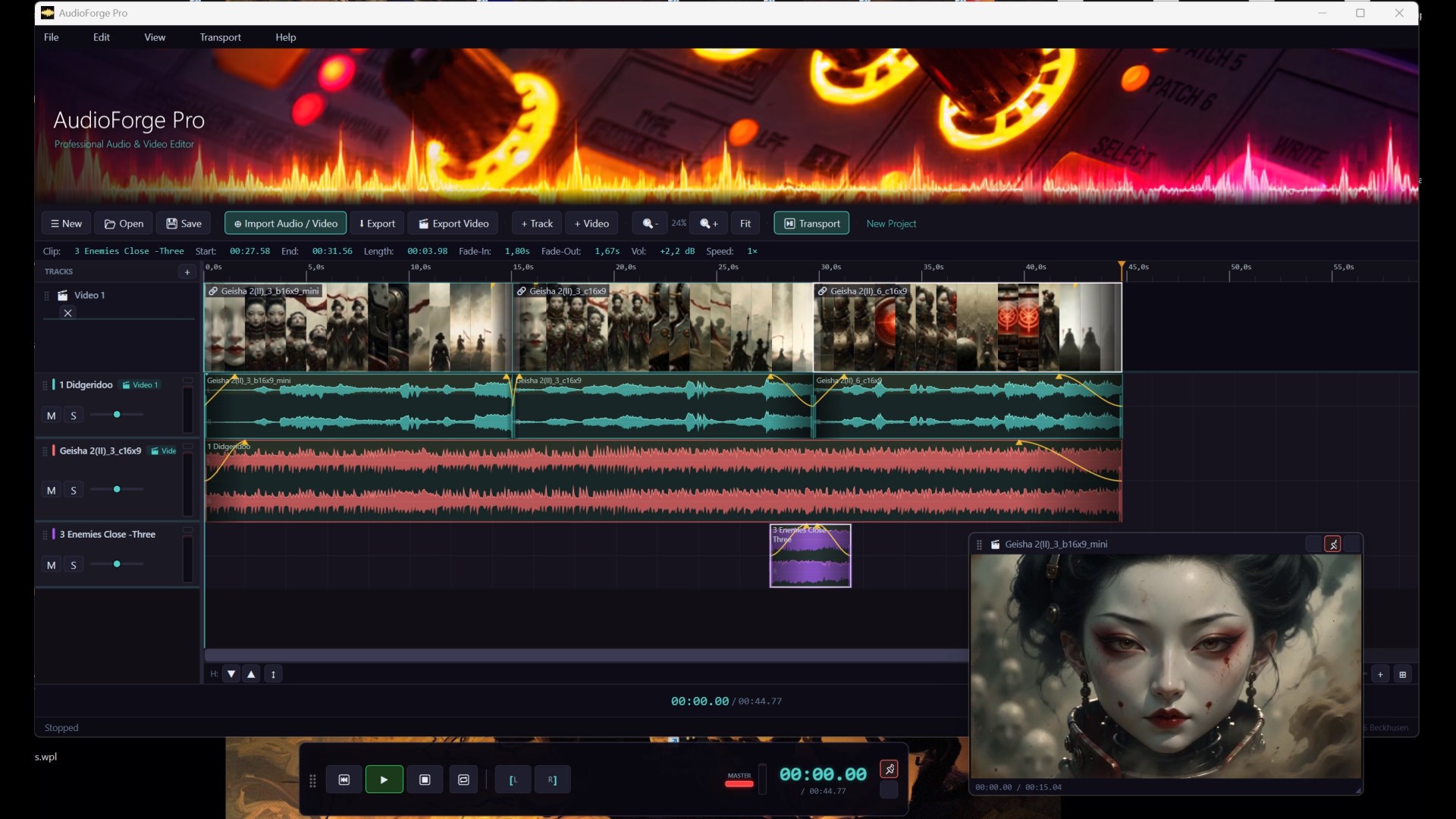
Task: Select the 3 Enemies Close -Three track name
Action: pos(108,535)
